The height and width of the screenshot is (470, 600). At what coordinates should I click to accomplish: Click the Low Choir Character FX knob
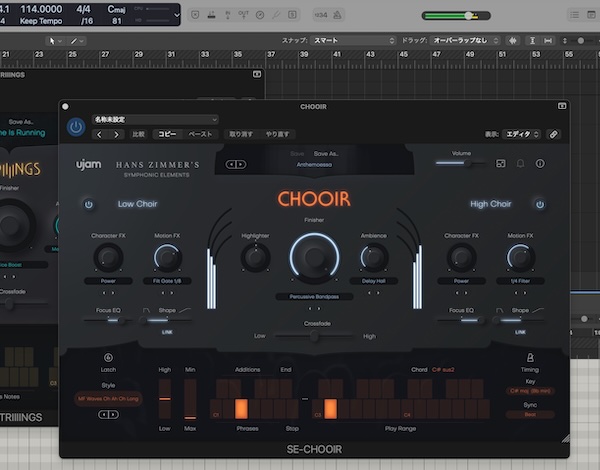[108, 257]
